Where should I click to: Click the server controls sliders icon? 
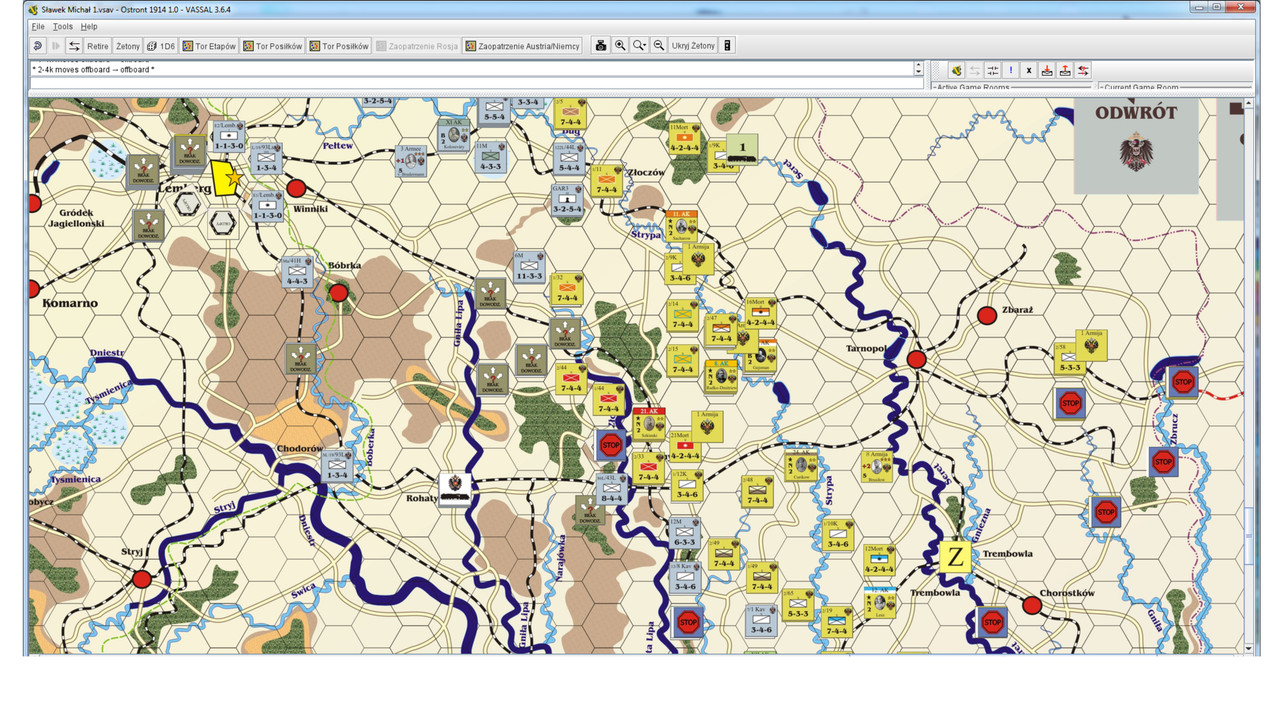tap(992, 70)
